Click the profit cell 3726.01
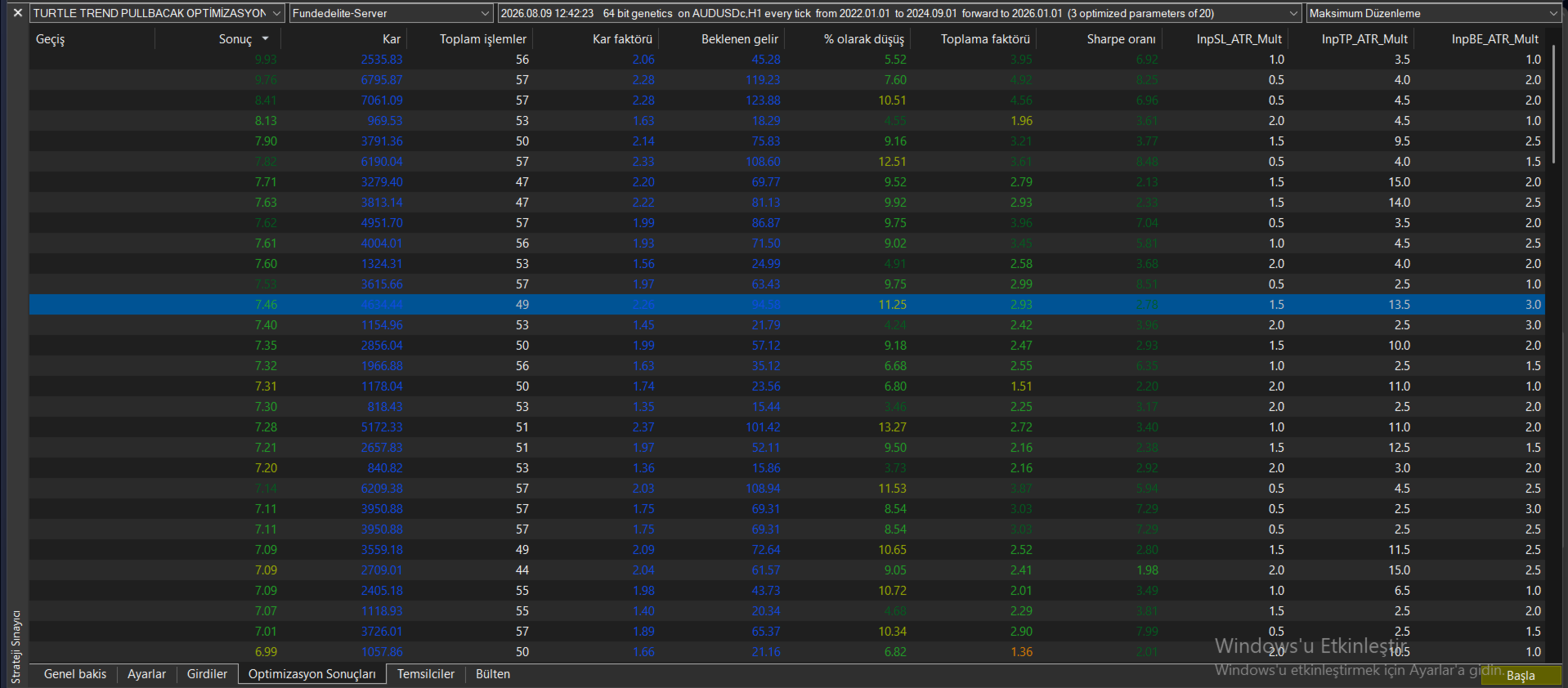The image size is (1568, 688). [x=381, y=632]
